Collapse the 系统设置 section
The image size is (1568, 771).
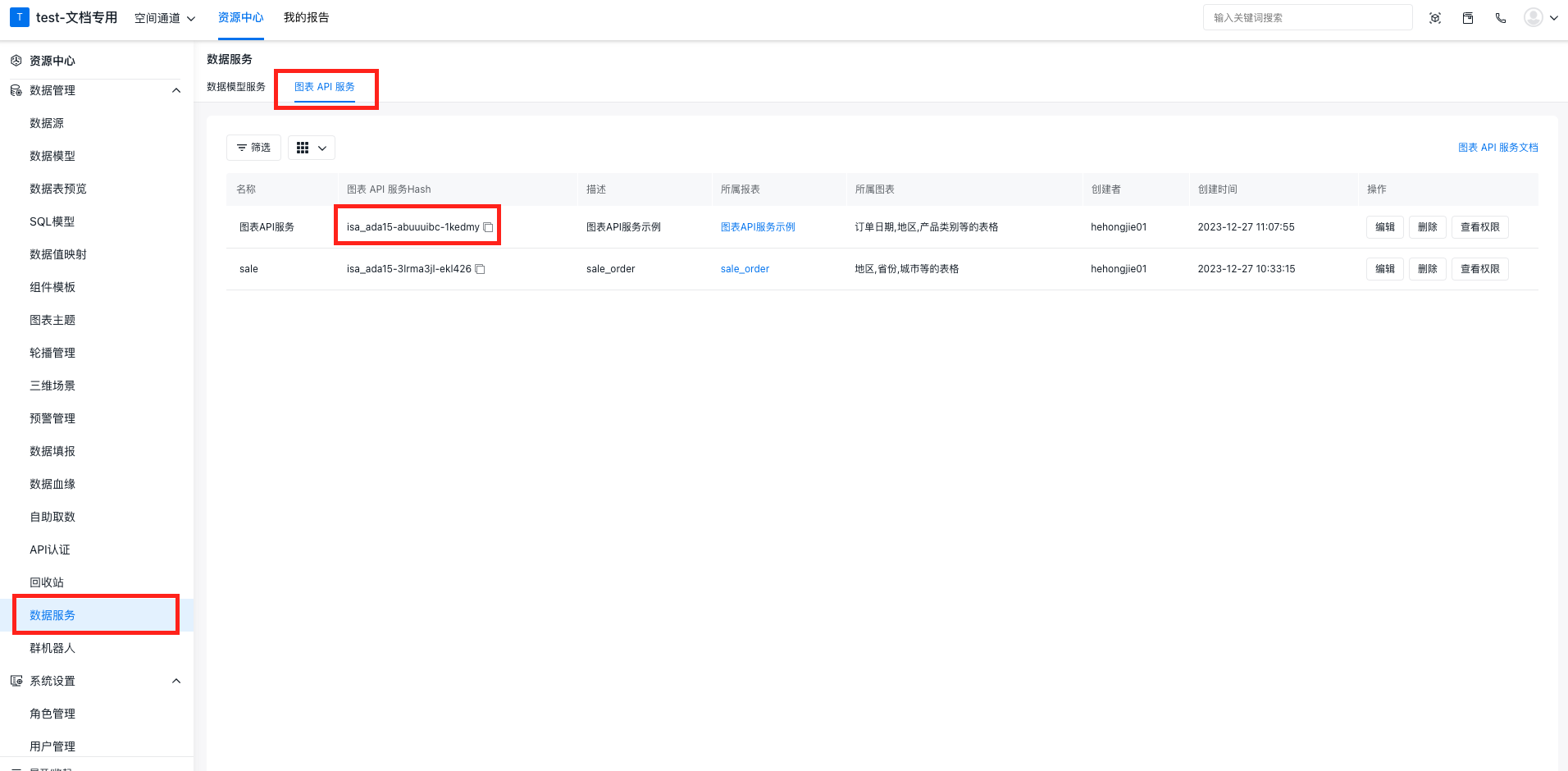point(176,681)
